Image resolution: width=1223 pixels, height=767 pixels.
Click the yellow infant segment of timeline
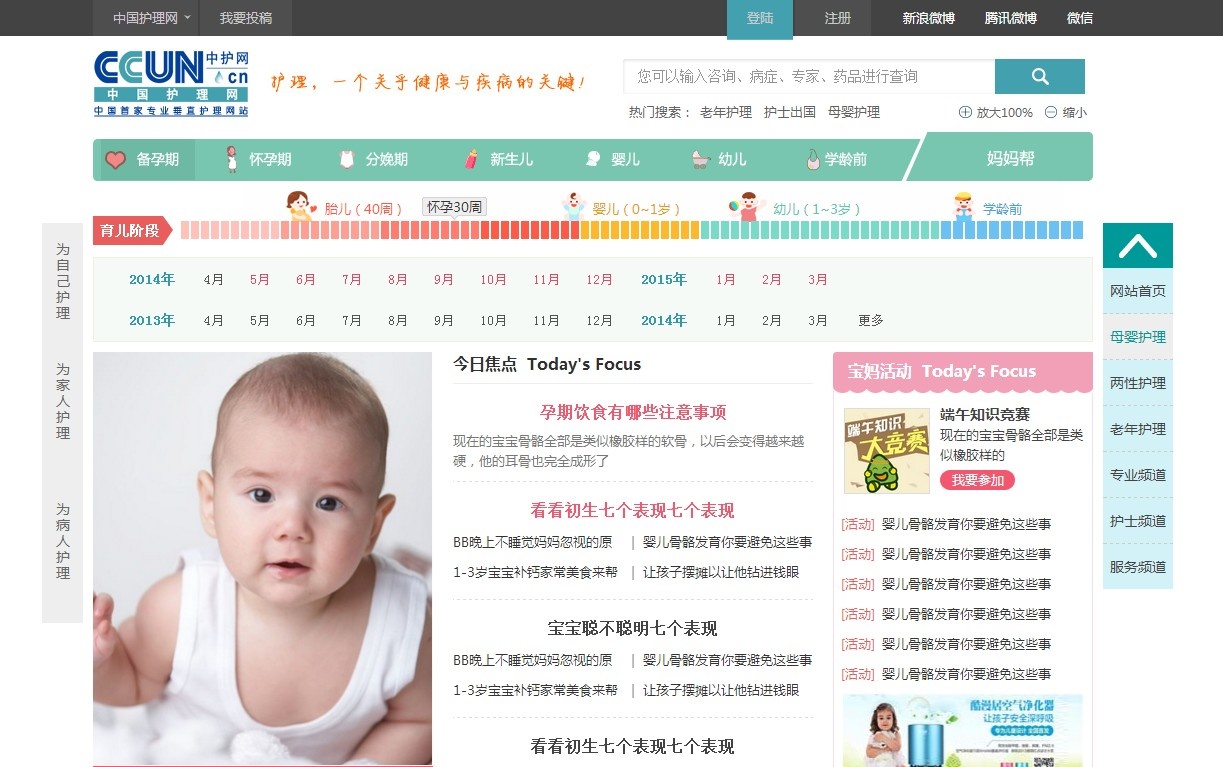(640, 231)
